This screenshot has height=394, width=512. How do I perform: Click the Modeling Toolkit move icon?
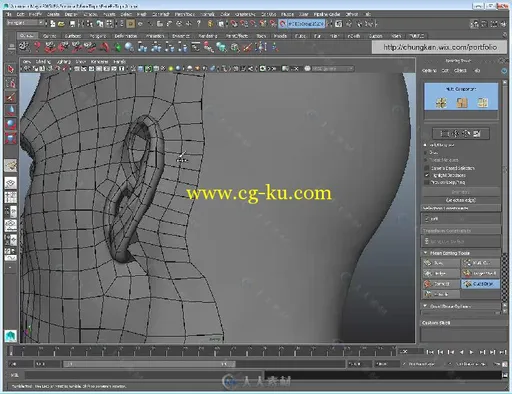(x=455, y=134)
